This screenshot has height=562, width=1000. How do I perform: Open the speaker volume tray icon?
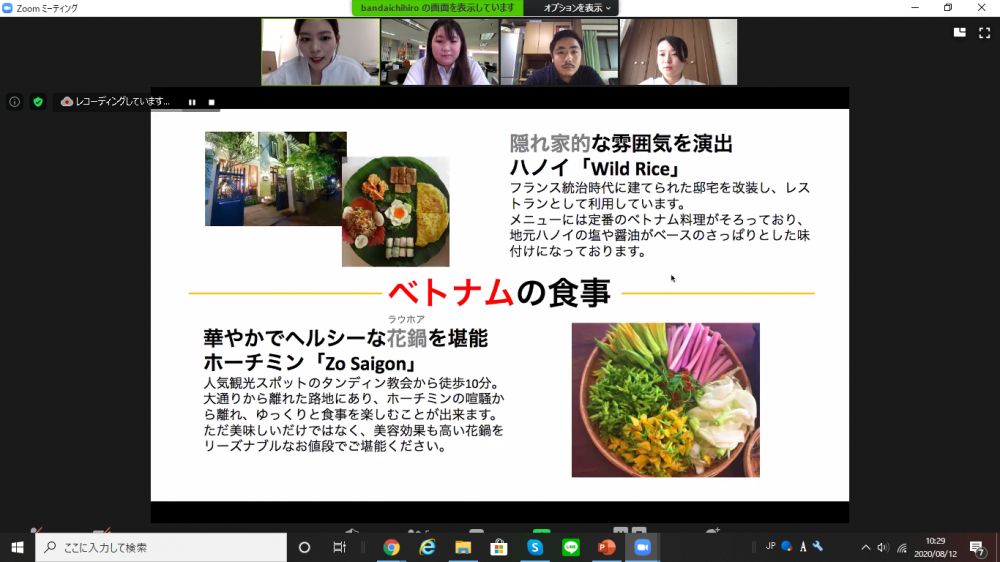tap(883, 547)
